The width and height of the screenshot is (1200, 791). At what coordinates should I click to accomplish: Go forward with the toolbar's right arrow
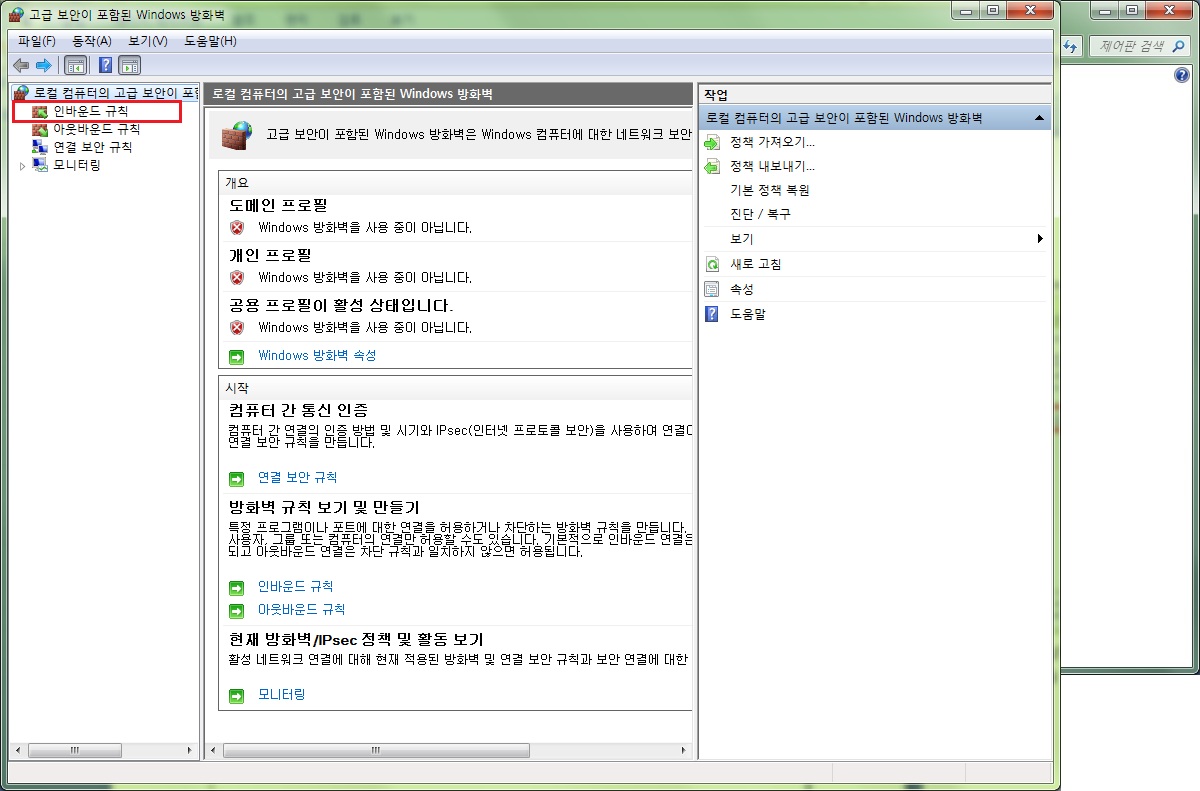pyautogui.click(x=43, y=65)
